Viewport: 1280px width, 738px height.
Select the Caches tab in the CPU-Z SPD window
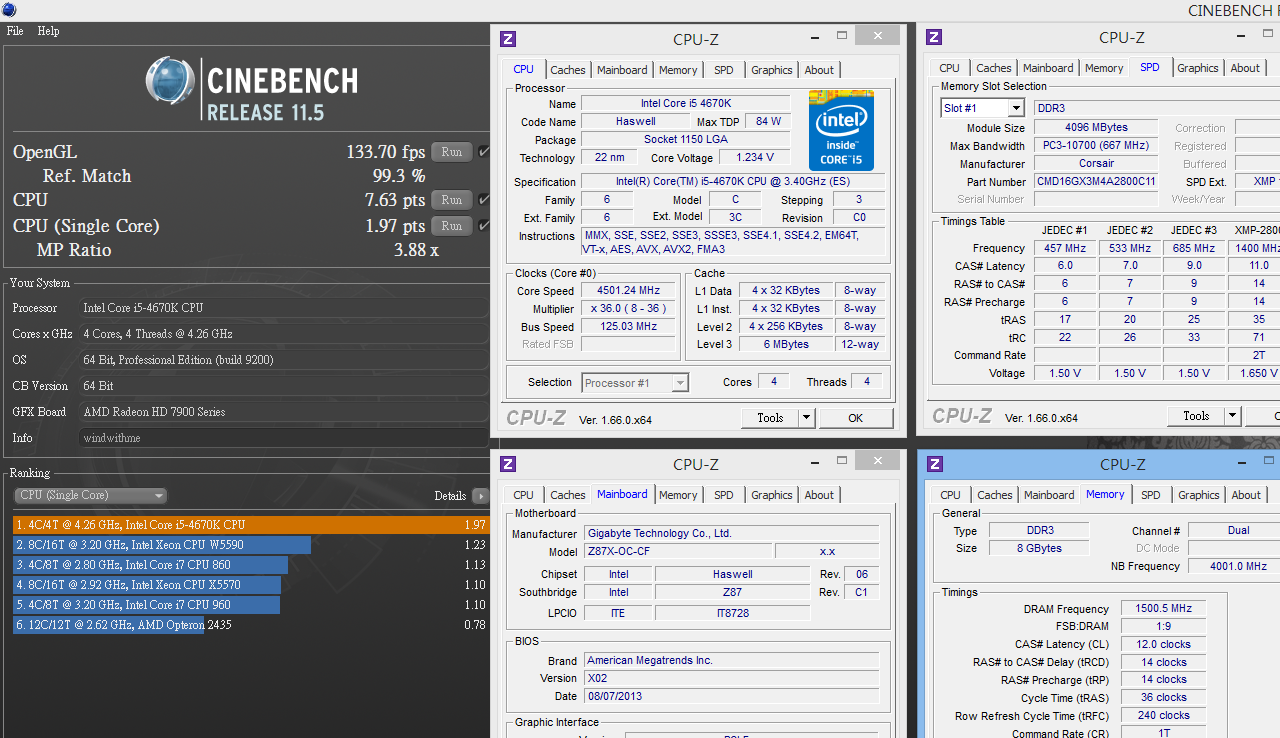pyautogui.click(x=994, y=68)
